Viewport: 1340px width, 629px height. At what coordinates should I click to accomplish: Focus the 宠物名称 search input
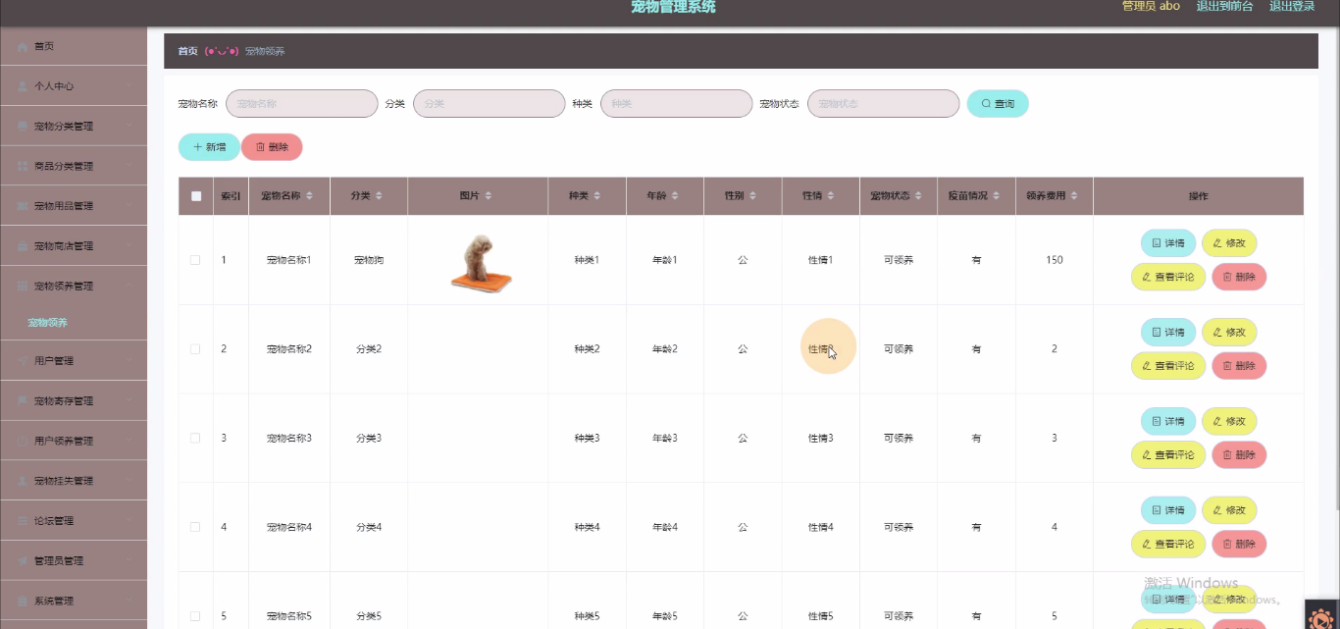[x=302, y=103]
